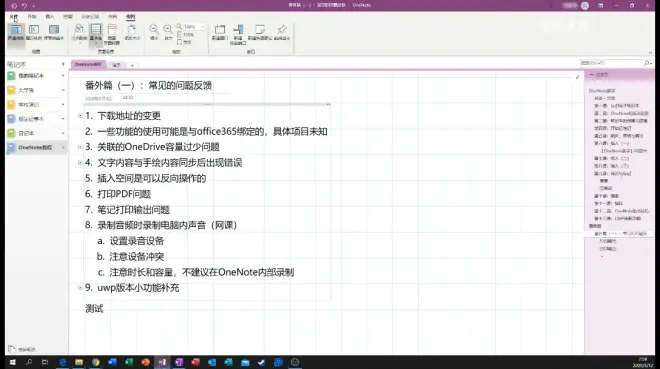Click the New Window icon

tap(220, 32)
